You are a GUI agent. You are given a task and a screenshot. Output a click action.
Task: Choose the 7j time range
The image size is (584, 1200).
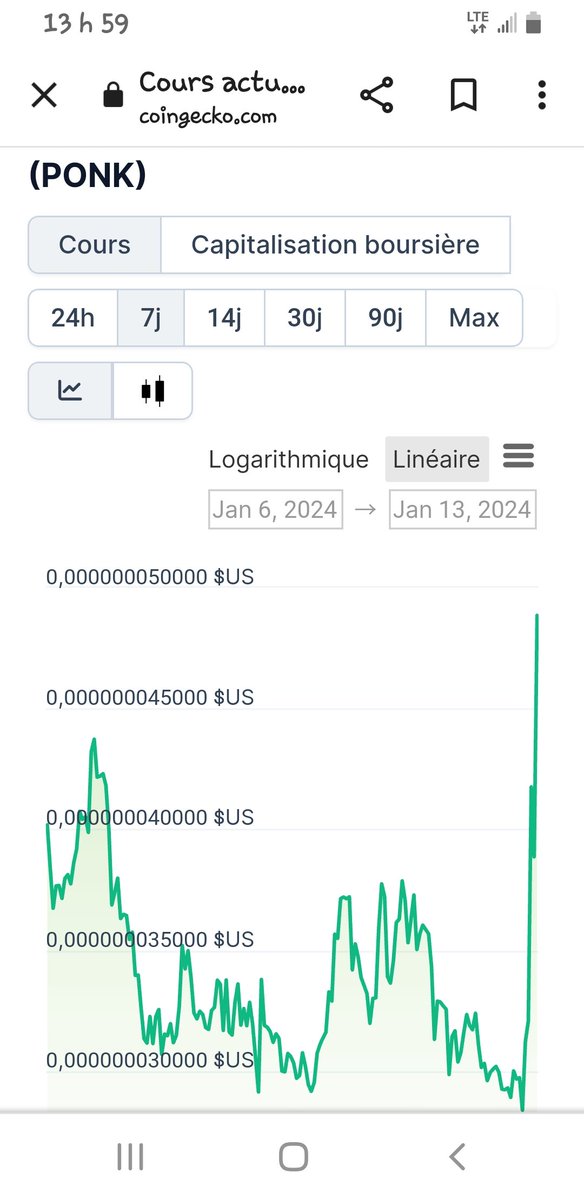pos(151,318)
